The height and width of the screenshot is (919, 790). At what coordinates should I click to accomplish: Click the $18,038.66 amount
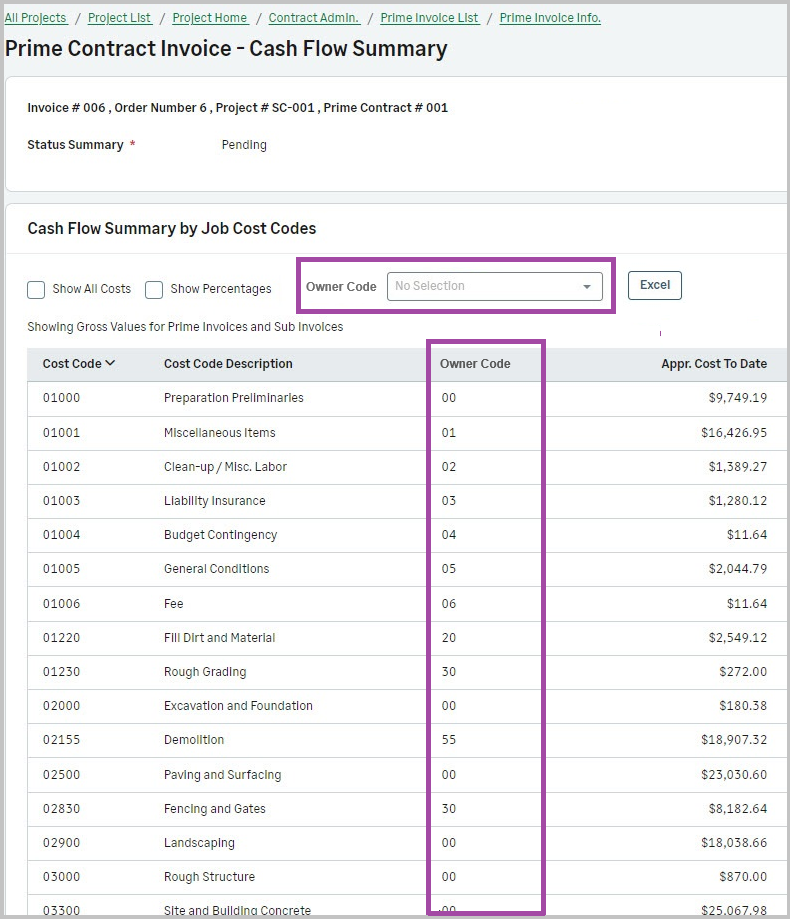734,843
